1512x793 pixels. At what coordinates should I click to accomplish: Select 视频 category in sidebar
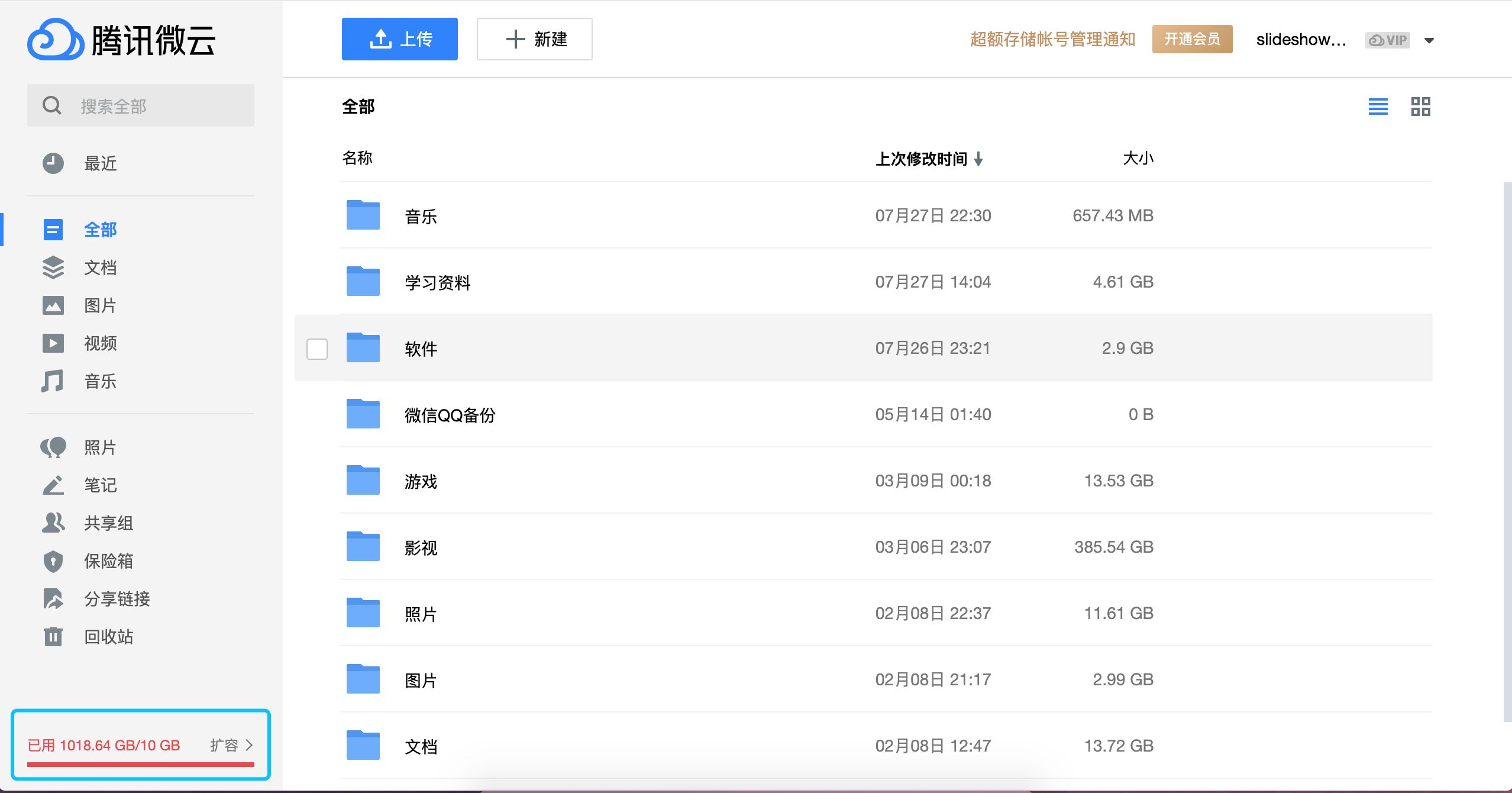(x=99, y=343)
